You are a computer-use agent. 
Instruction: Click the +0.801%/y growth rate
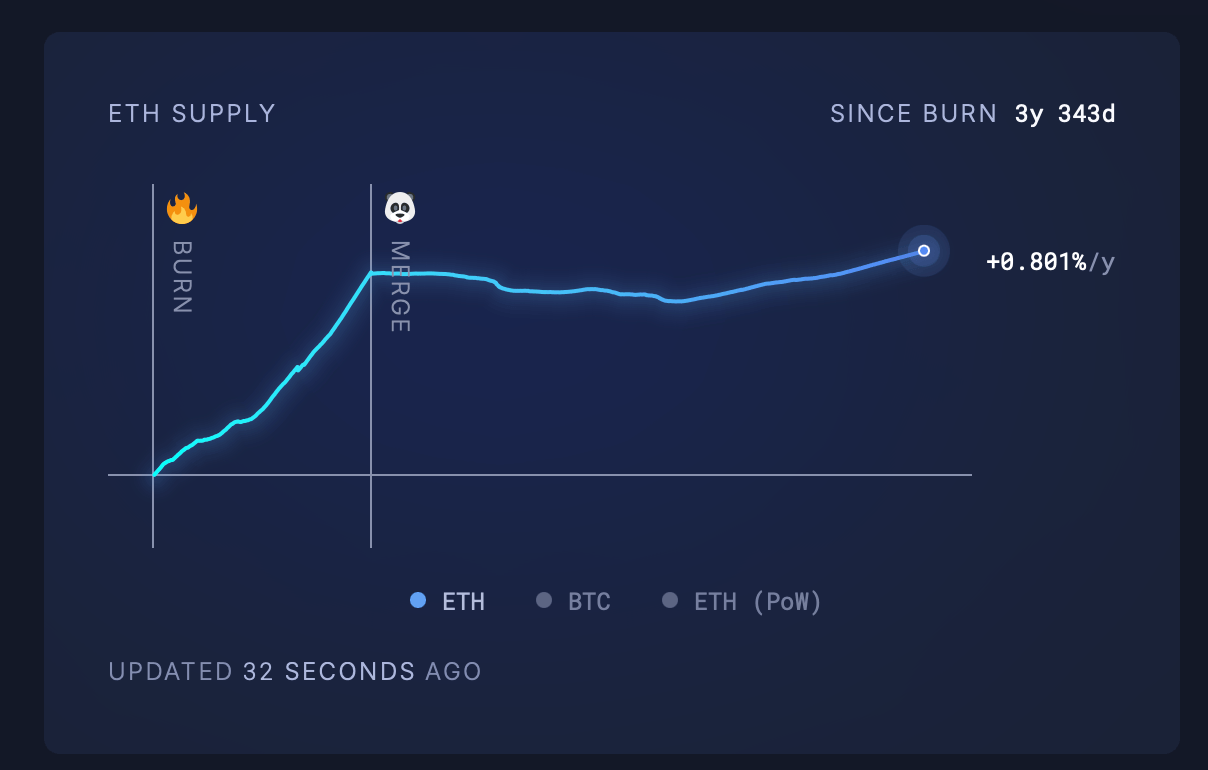tap(1050, 262)
